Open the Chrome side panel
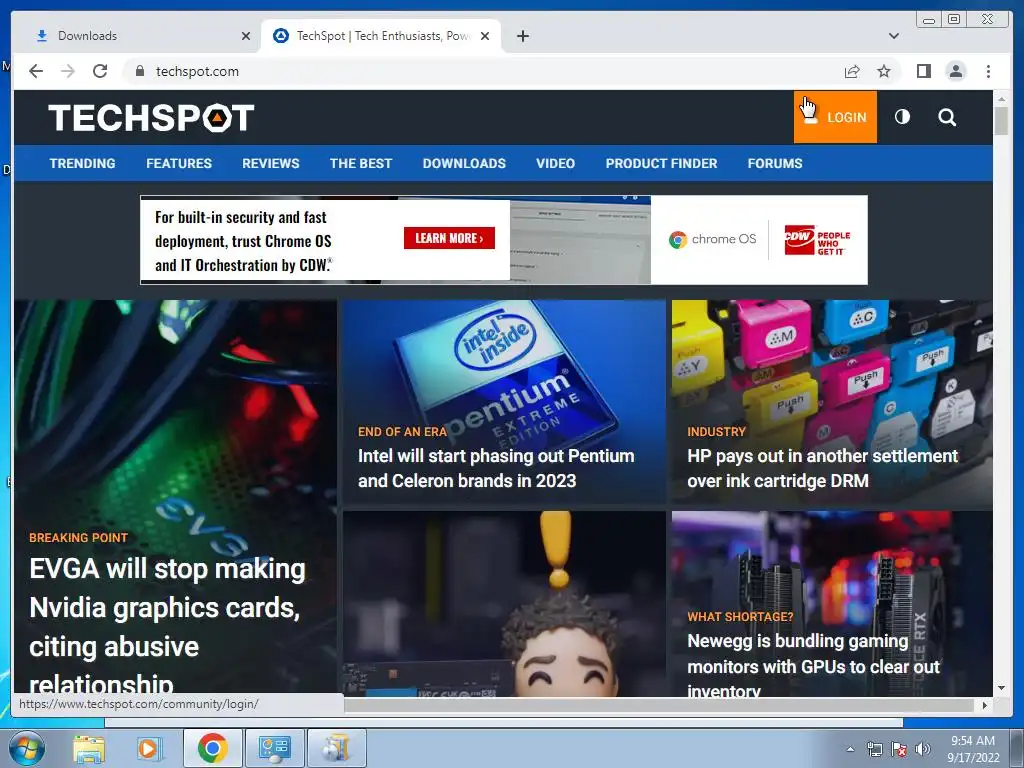 pyautogui.click(x=923, y=71)
